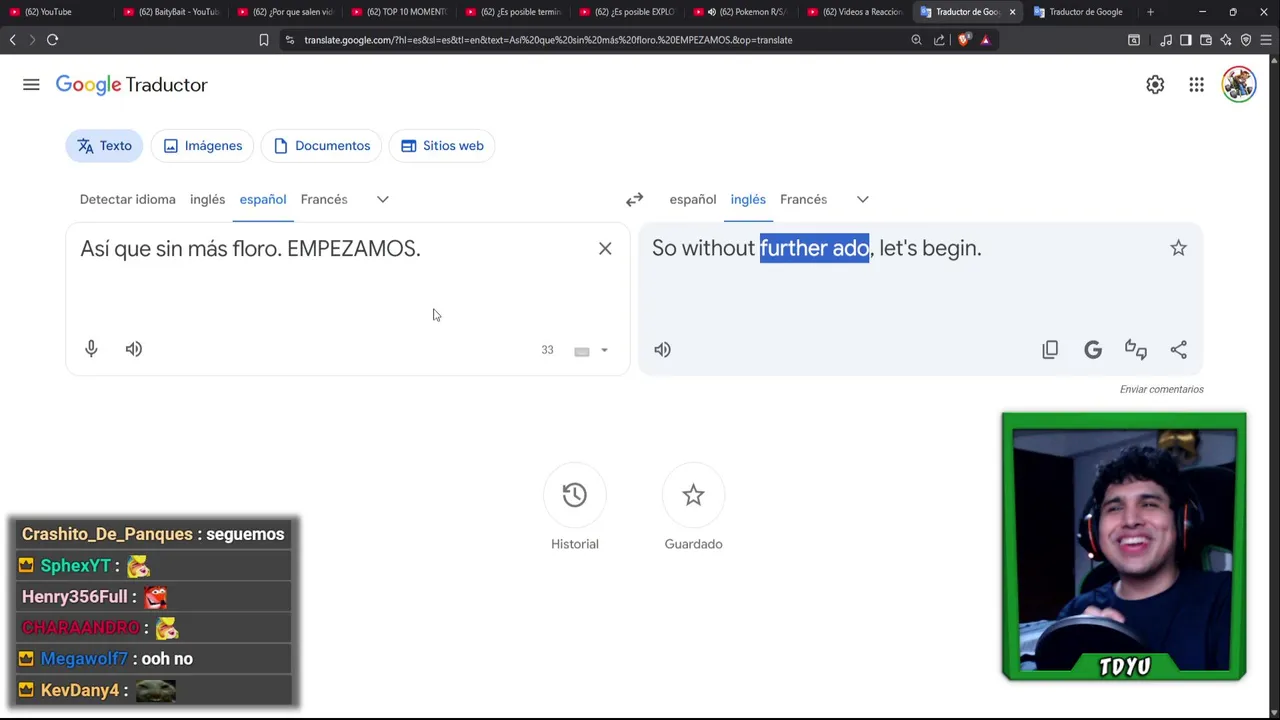Open Brave Rewards triangle icon
The image size is (1280, 720).
point(986,40)
